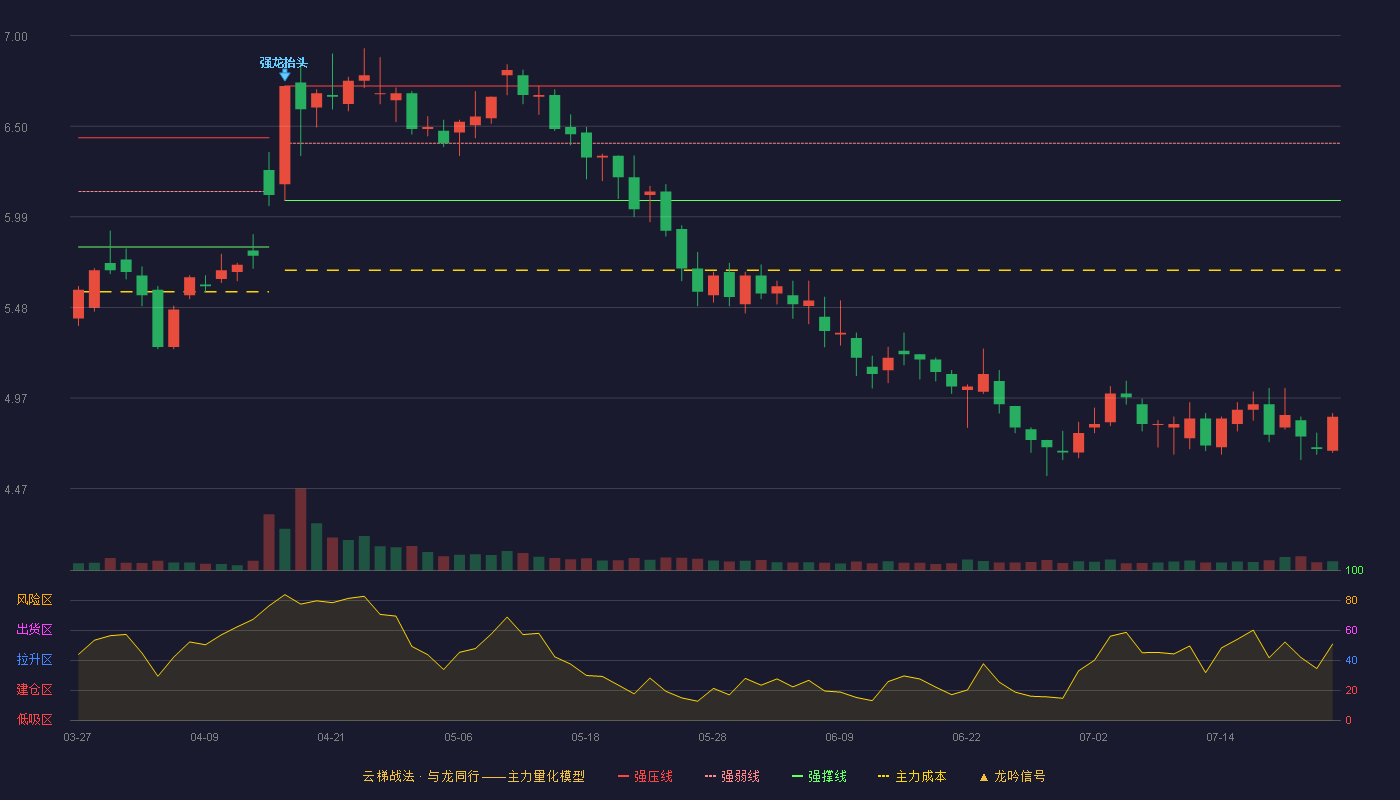
Task: Click the 07-14 date label
Action: point(1220,737)
